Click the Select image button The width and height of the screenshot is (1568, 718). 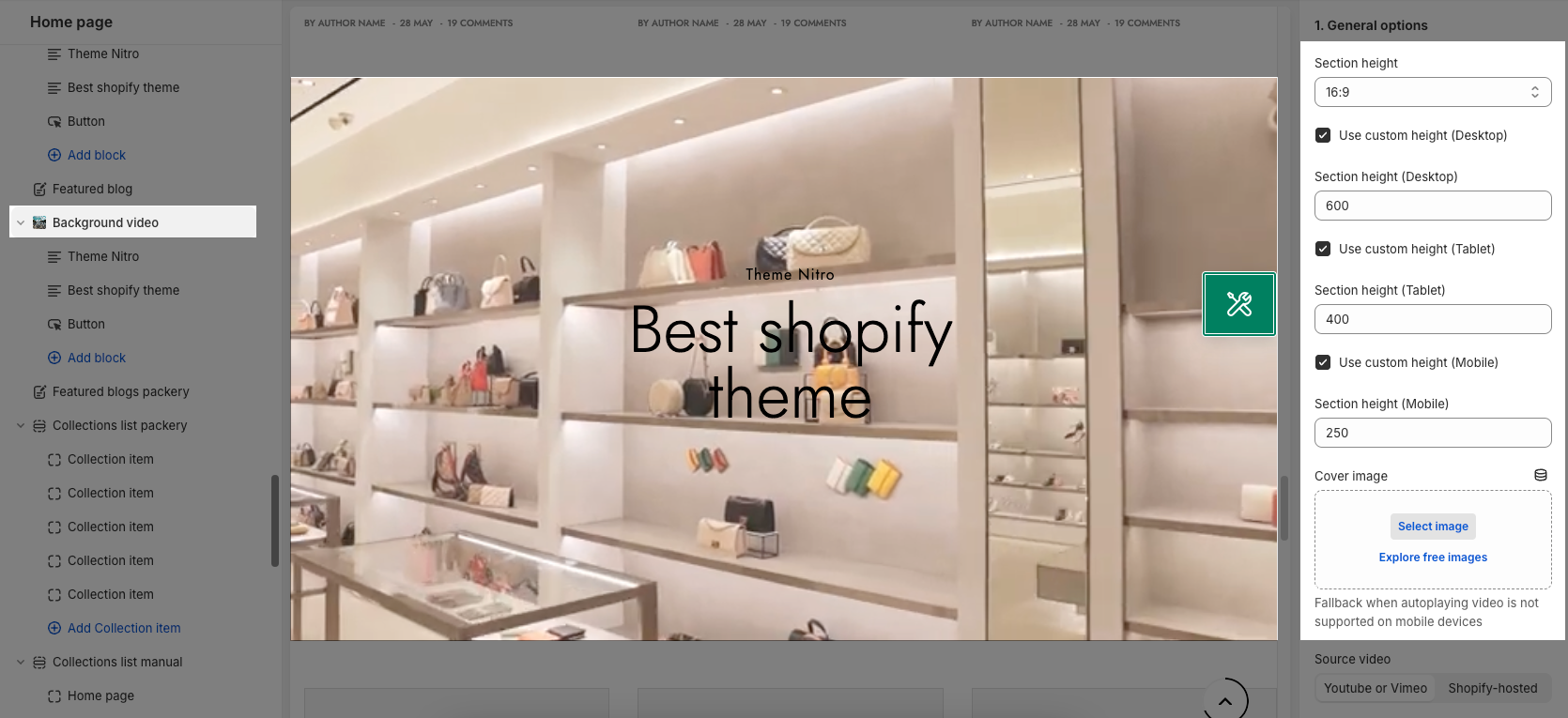pos(1433,527)
